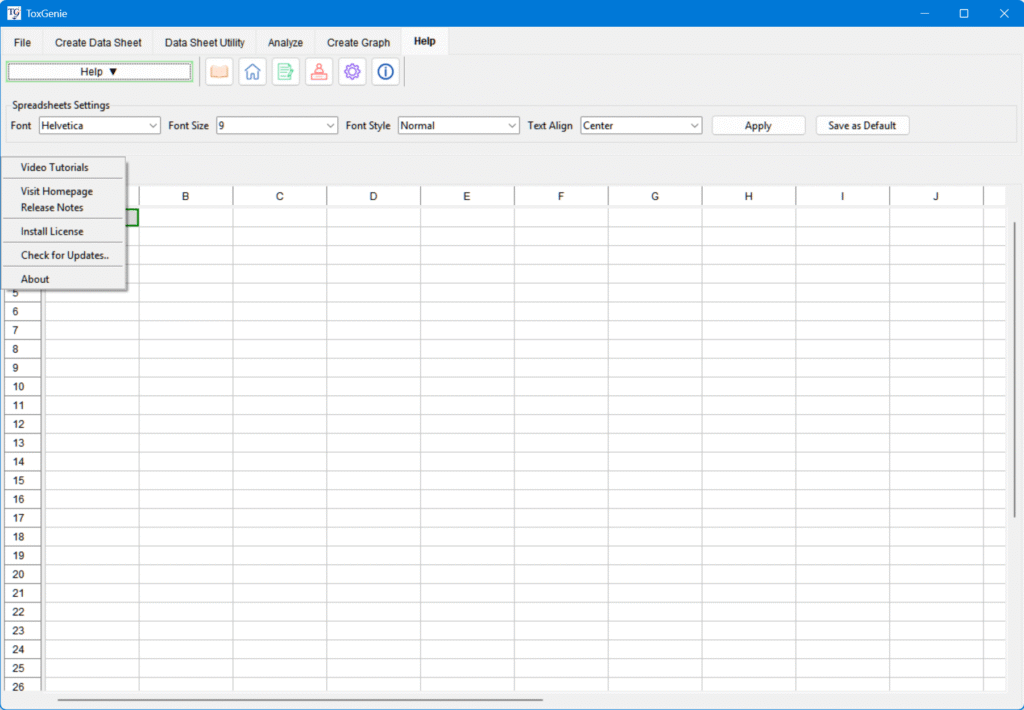
Task: Open the Font Size dropdown showing 9
Action: click(x=277, y=125)
